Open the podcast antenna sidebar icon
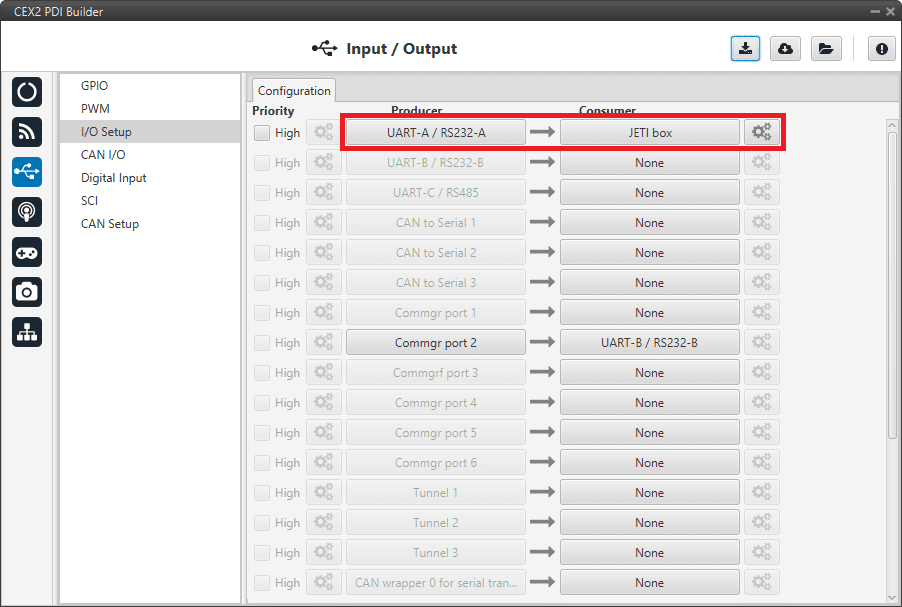This screenshot has width=902, height=607. pos(26,212)
